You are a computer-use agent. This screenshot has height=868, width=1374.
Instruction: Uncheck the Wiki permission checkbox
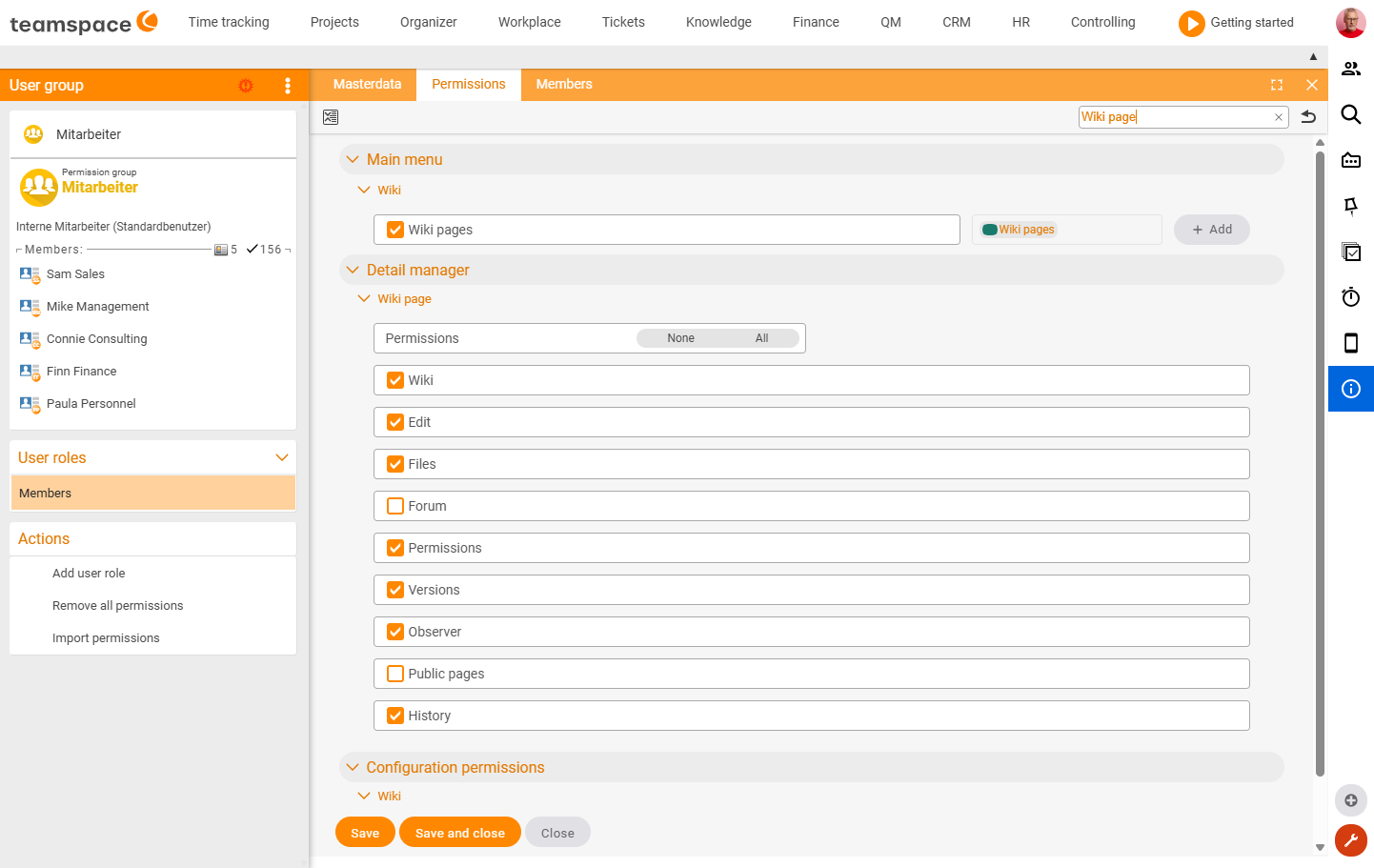coord(395,380)
